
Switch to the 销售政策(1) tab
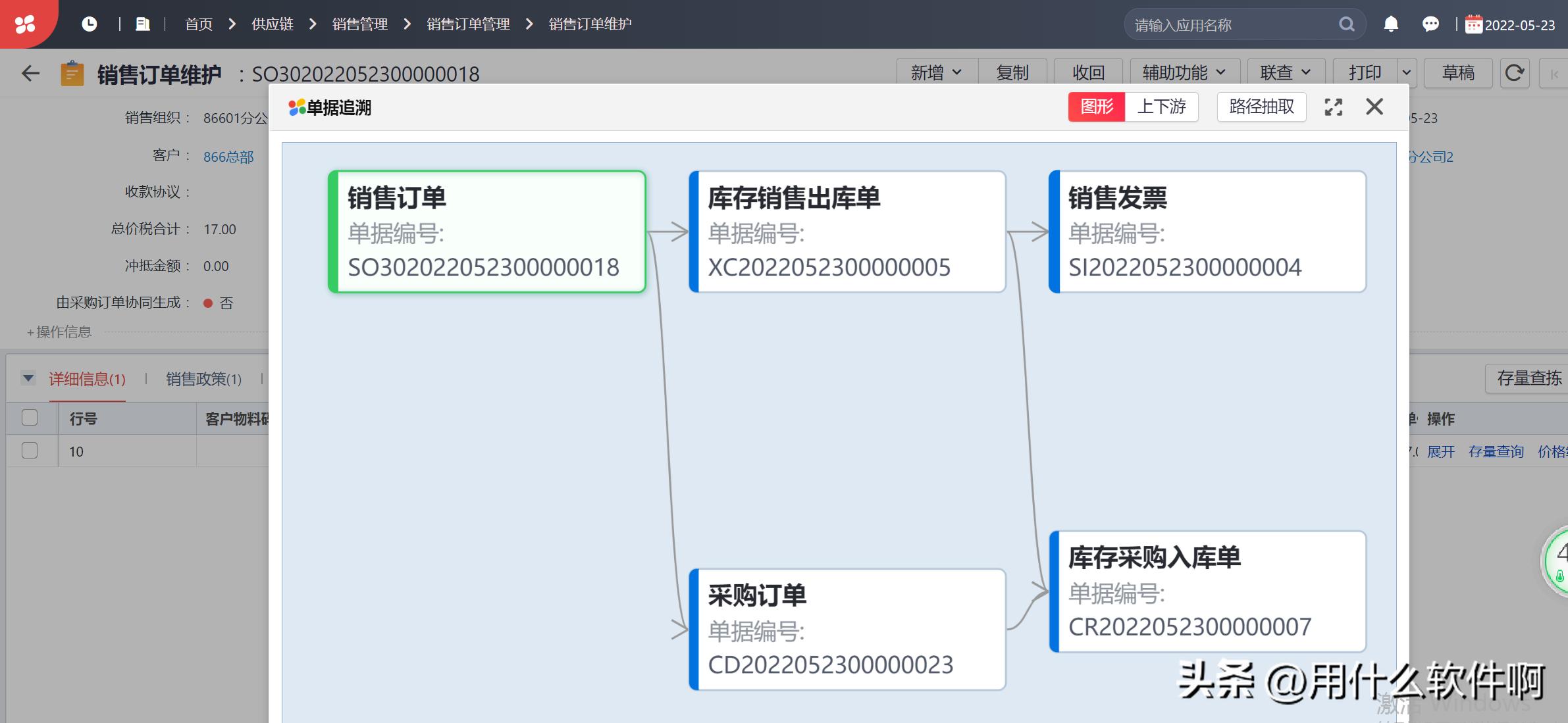204,380
